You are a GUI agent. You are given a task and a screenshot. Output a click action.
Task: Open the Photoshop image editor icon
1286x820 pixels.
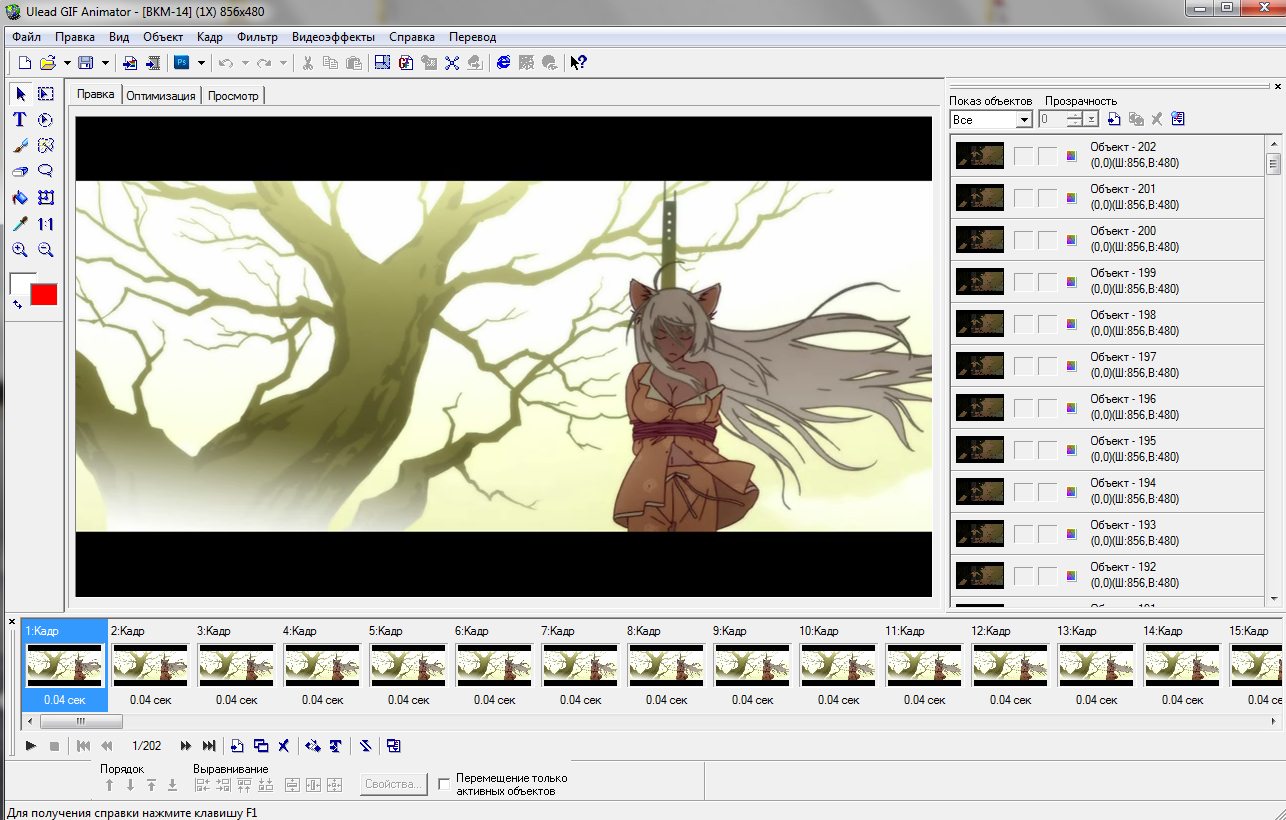pos(182,63)
